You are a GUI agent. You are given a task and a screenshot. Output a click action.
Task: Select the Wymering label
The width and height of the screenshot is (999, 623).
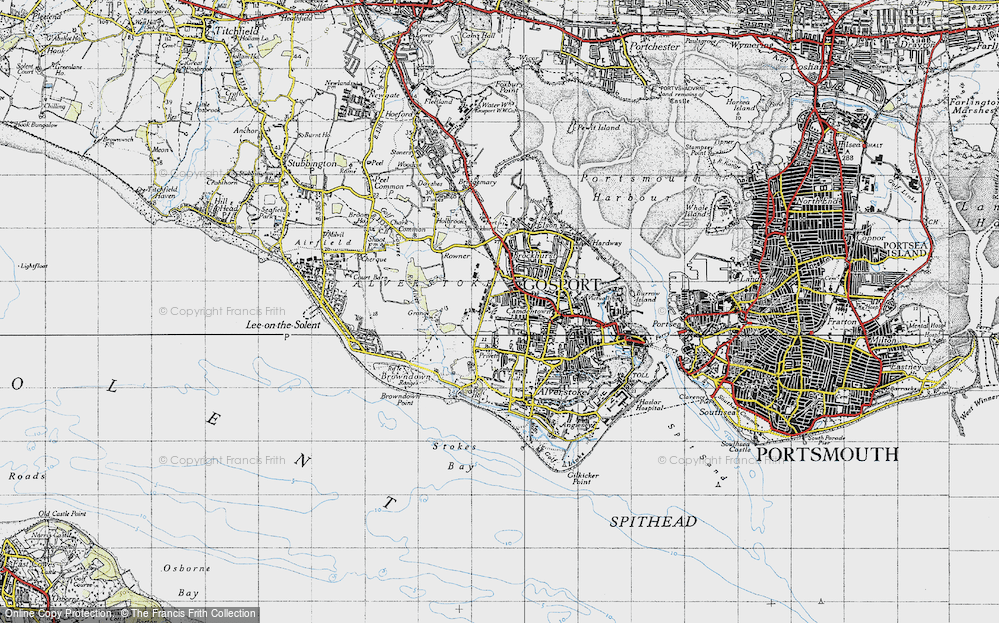750,45
